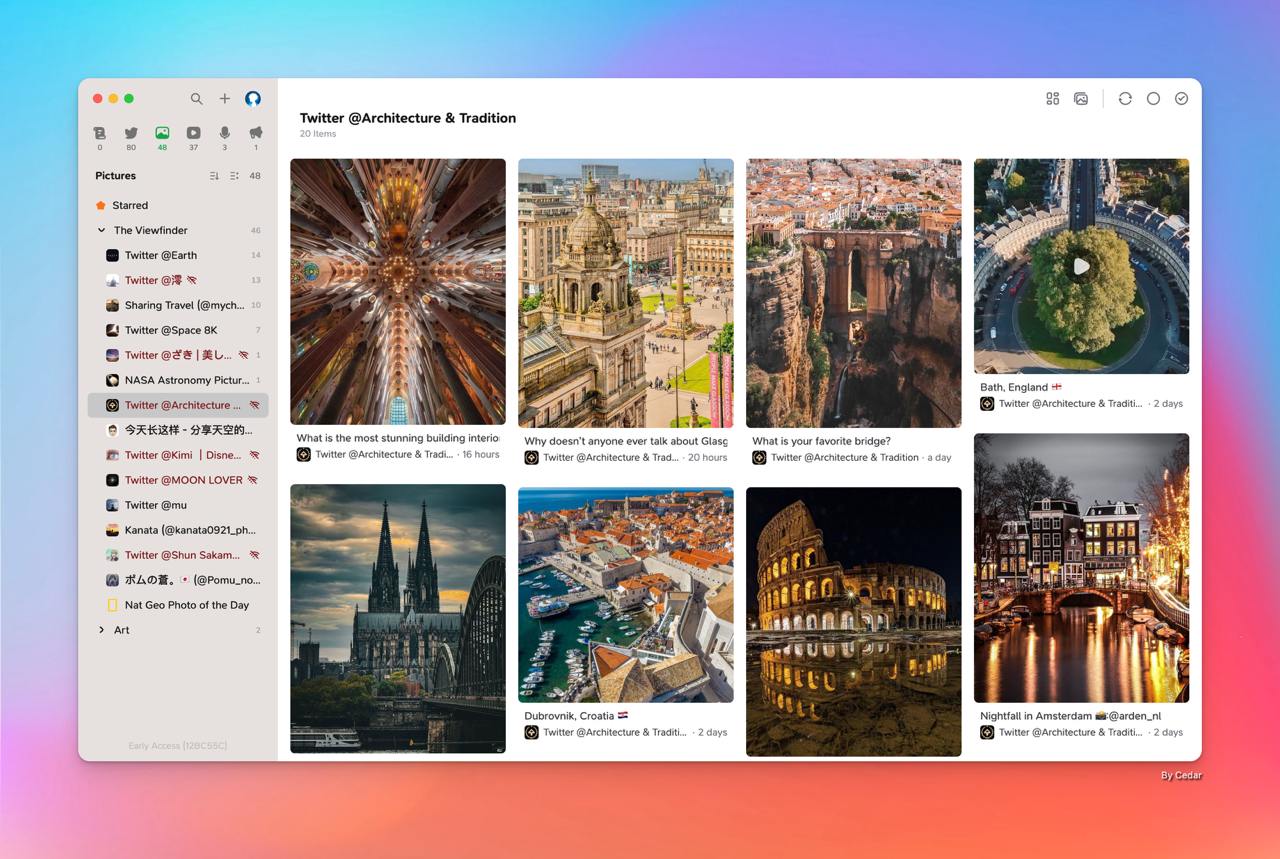Open the Amsterdam canal night photo
The height and width of the screenshot is (859, 1280).
point(1082,568)
